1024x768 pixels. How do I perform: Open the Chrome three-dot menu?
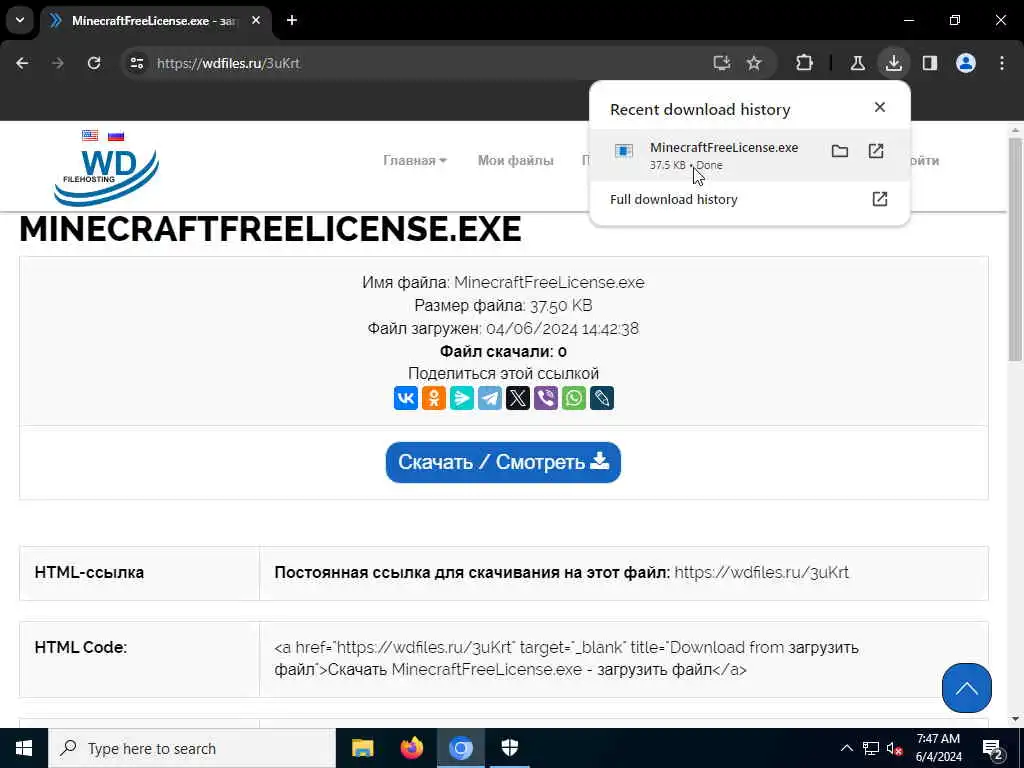[1002, 63]
